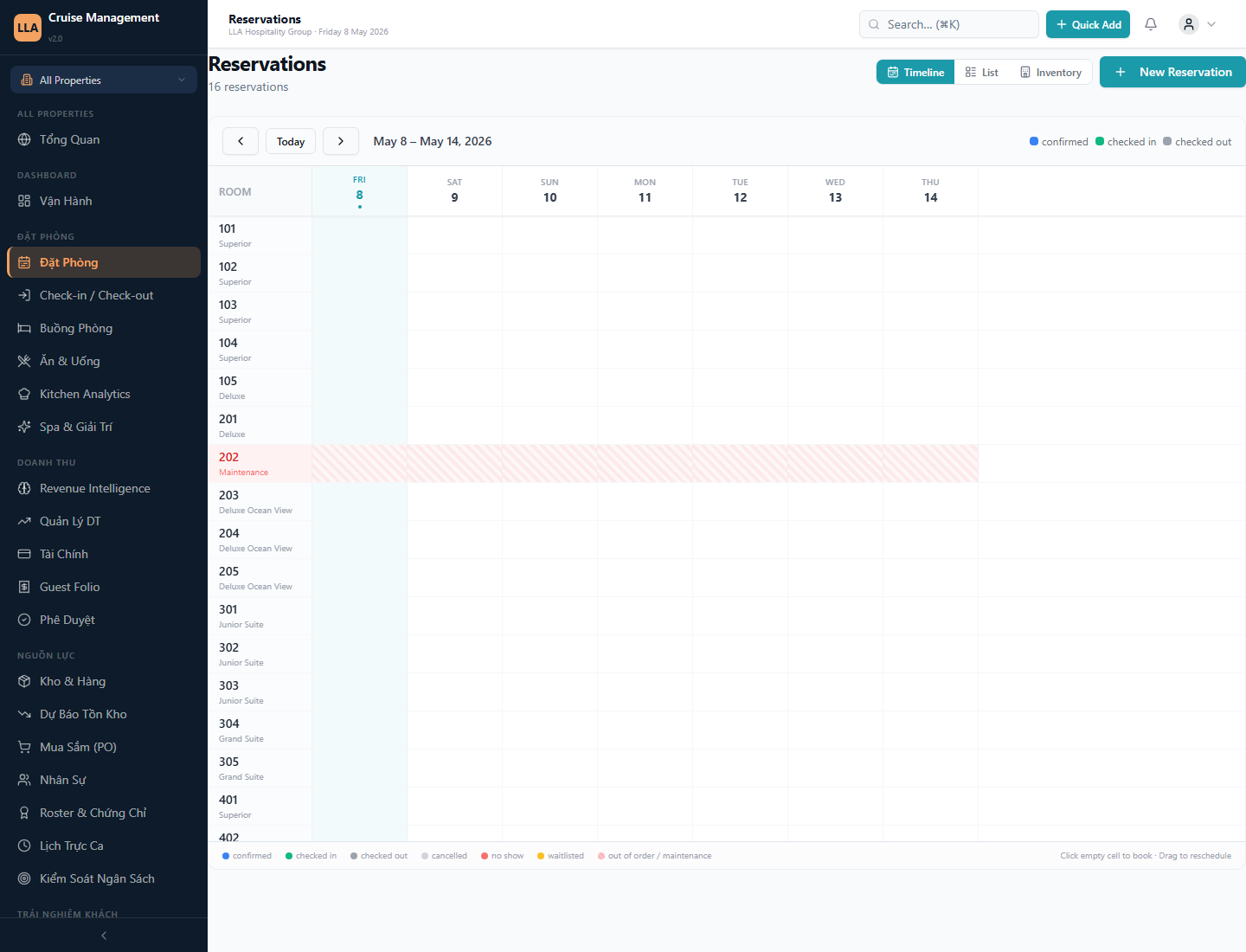
Task: Open Dự Báo Tồn Kho icon
Action: tap(24, 714)
